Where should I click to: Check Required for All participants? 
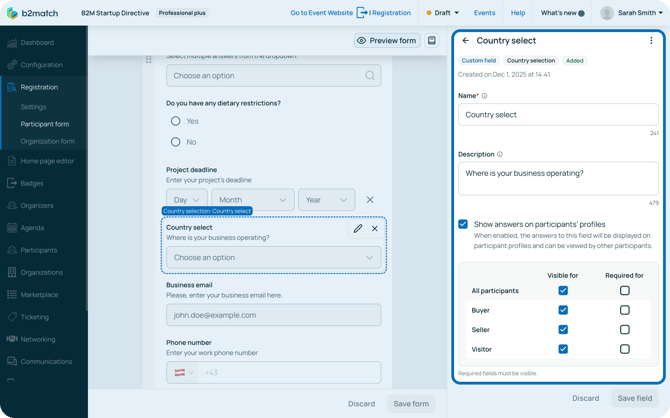tap(624, 291)
